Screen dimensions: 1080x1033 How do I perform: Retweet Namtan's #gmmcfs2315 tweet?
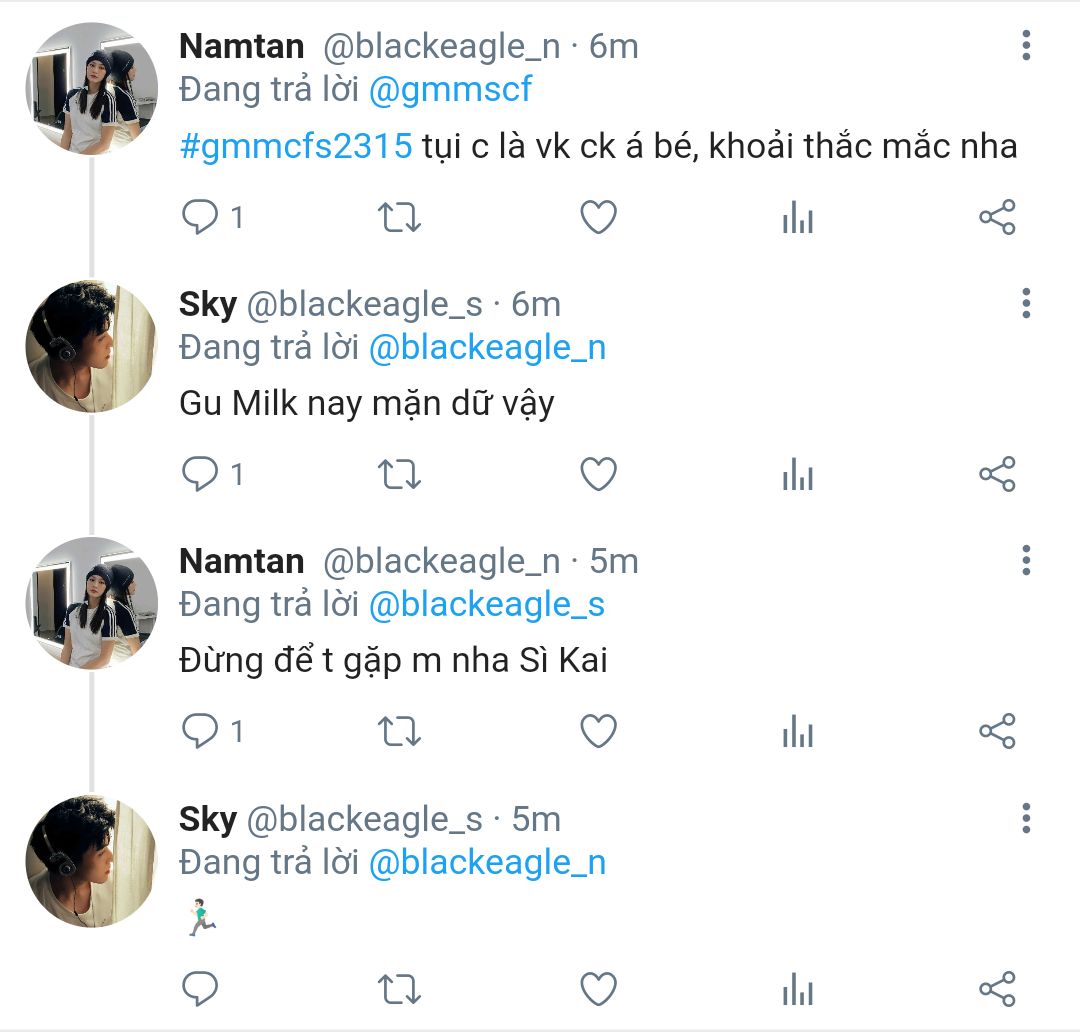(399, 217)
